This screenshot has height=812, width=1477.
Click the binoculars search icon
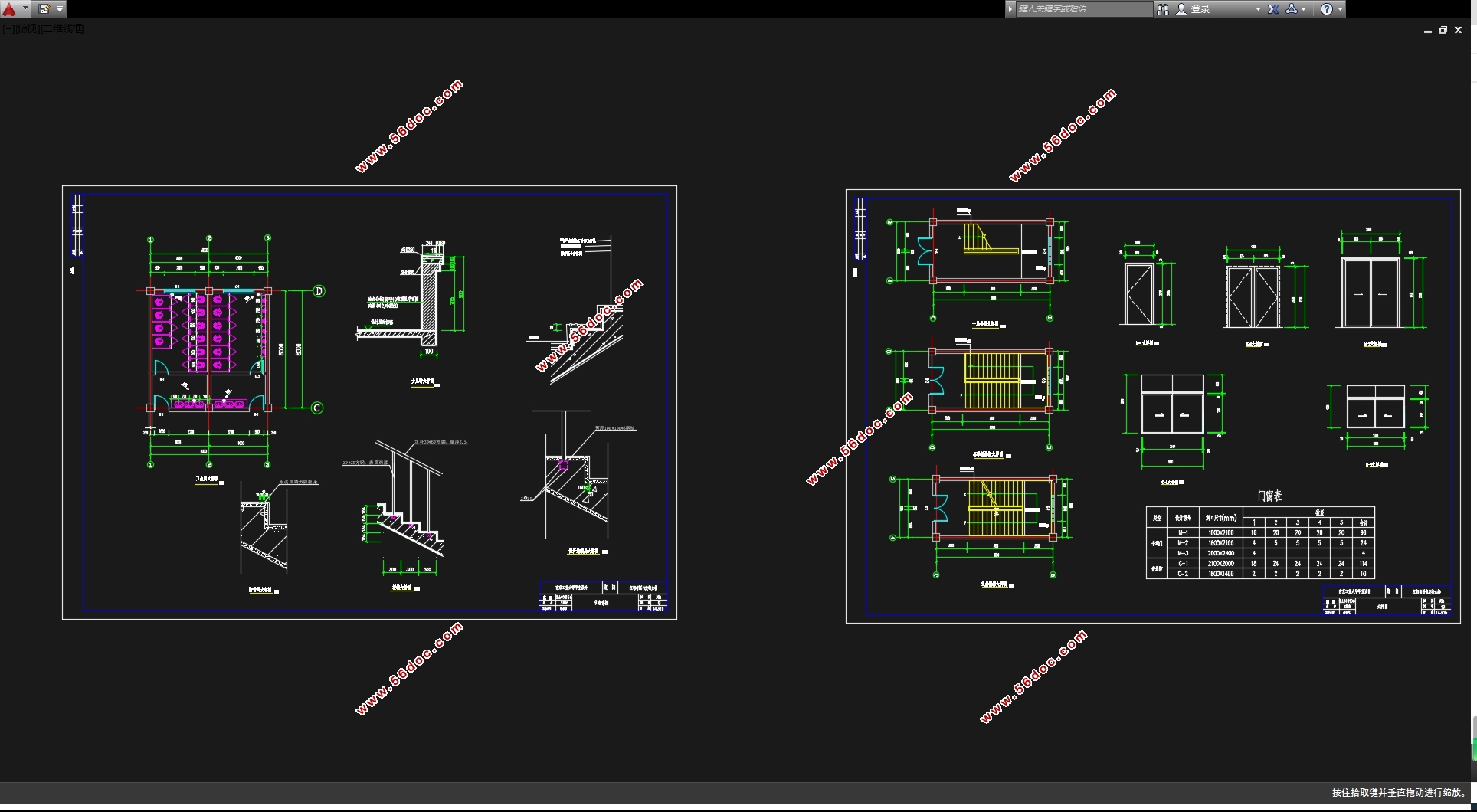[1162, 9]
